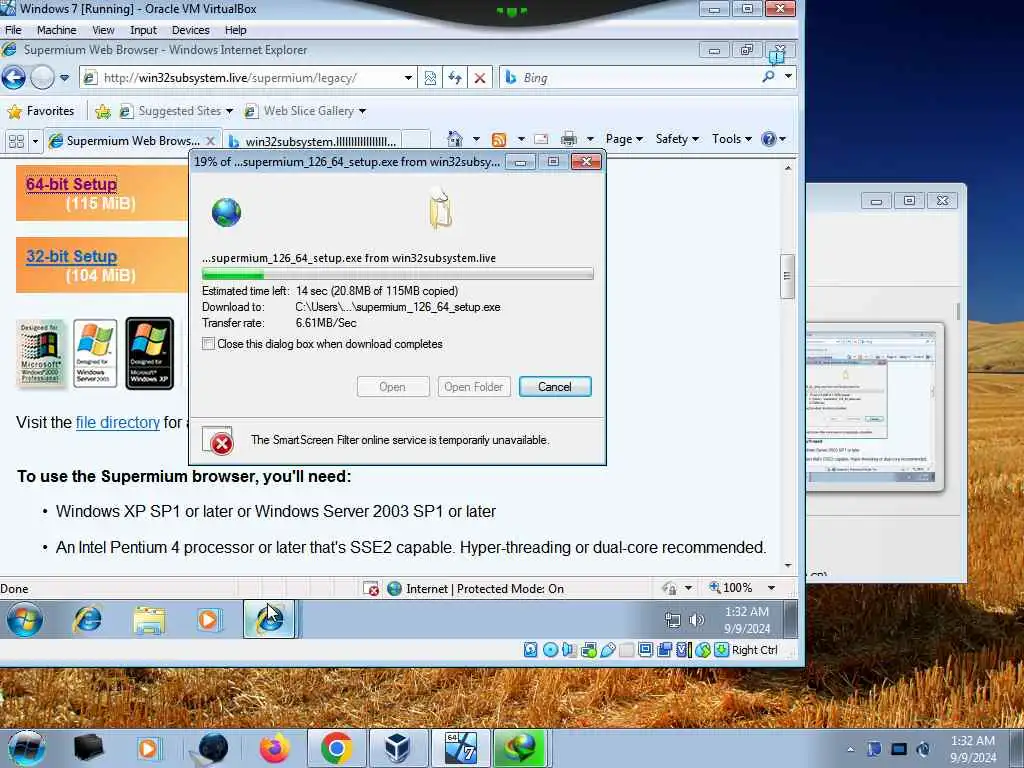This screenshot has width=1024, height=768.
Task: Click guest network tray icon
Action: click(x=673, y=620)
